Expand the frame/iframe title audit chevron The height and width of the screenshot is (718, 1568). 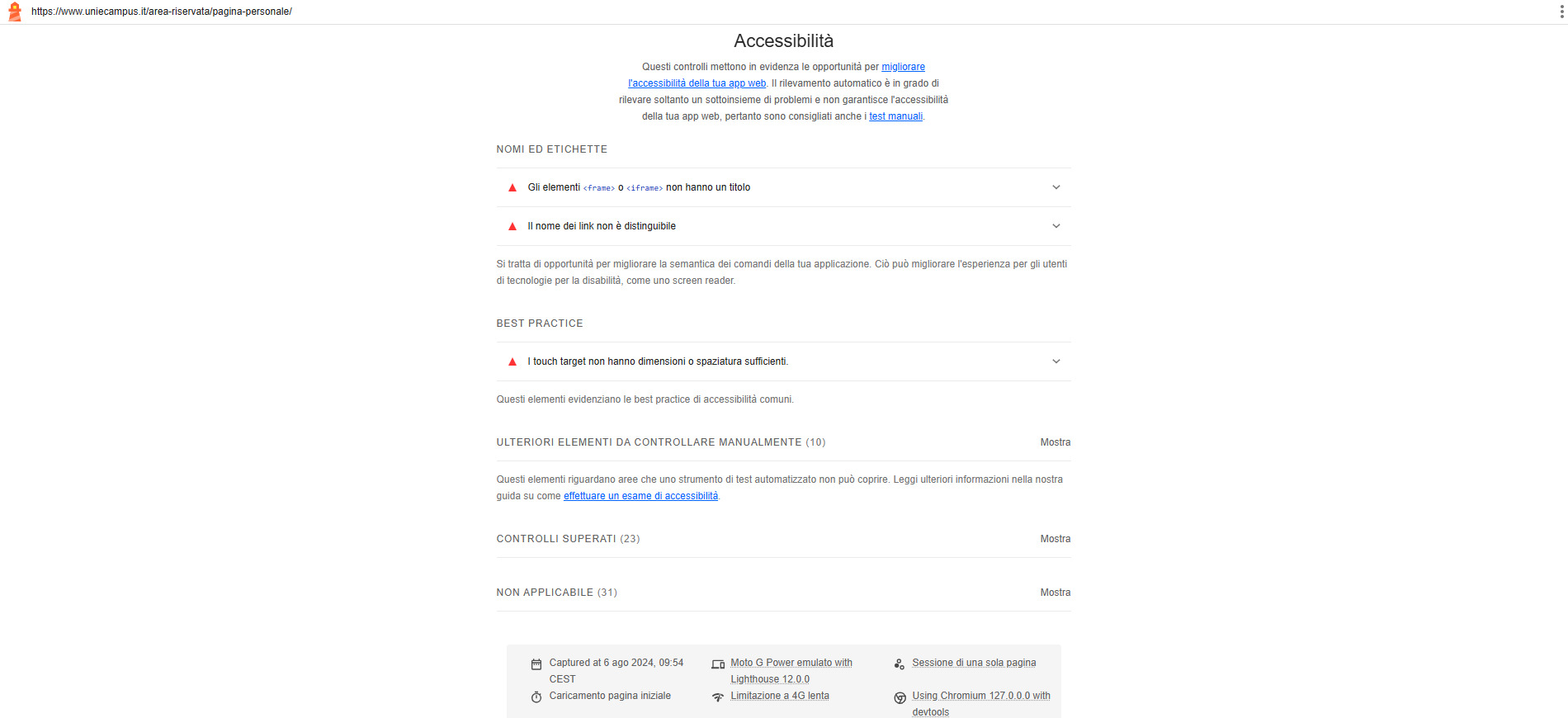tap(1056, 187)
